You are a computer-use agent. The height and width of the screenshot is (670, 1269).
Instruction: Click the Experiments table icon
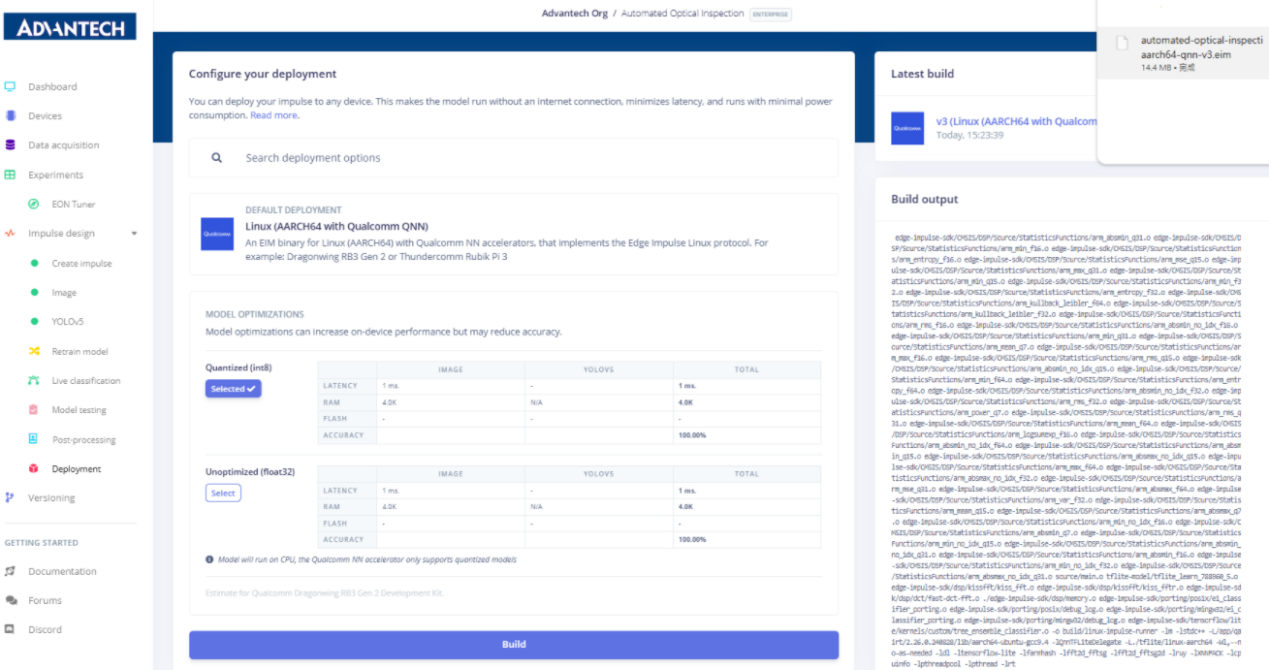pos(10,175)
